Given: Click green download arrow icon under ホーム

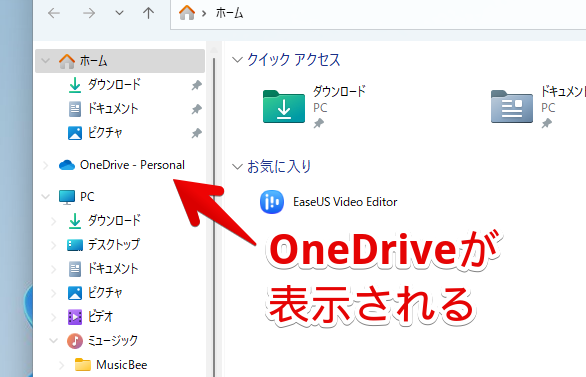Looking at the screenshot, I should (75, 85).
